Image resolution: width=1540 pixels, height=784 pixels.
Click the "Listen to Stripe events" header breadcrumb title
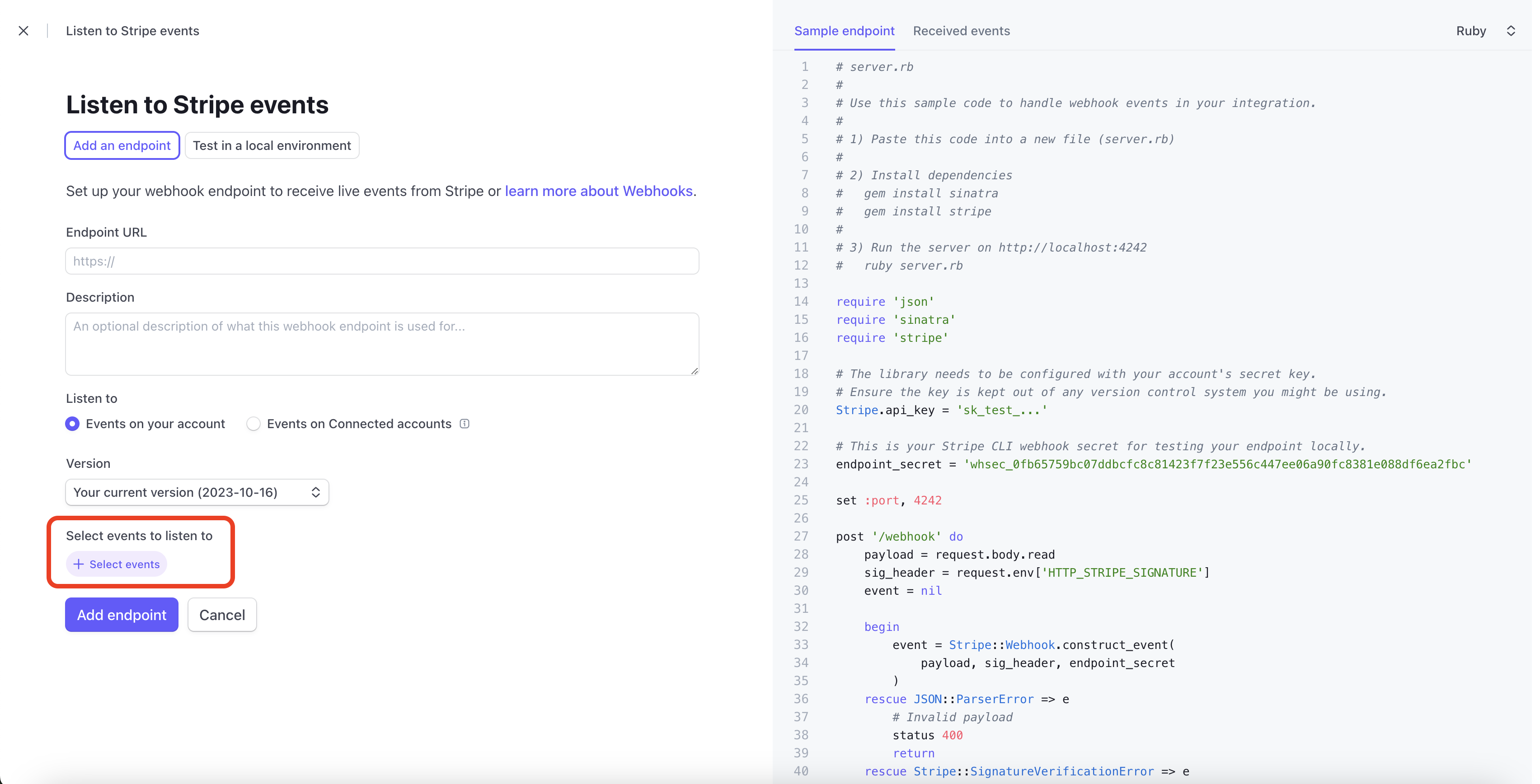pyautogui.click(x=133, y=30)
